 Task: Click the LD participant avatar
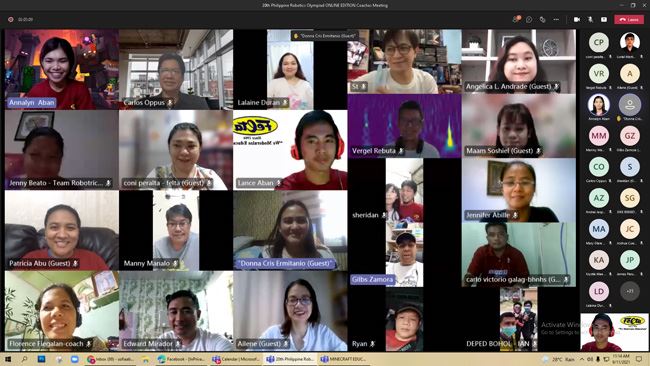599,291
